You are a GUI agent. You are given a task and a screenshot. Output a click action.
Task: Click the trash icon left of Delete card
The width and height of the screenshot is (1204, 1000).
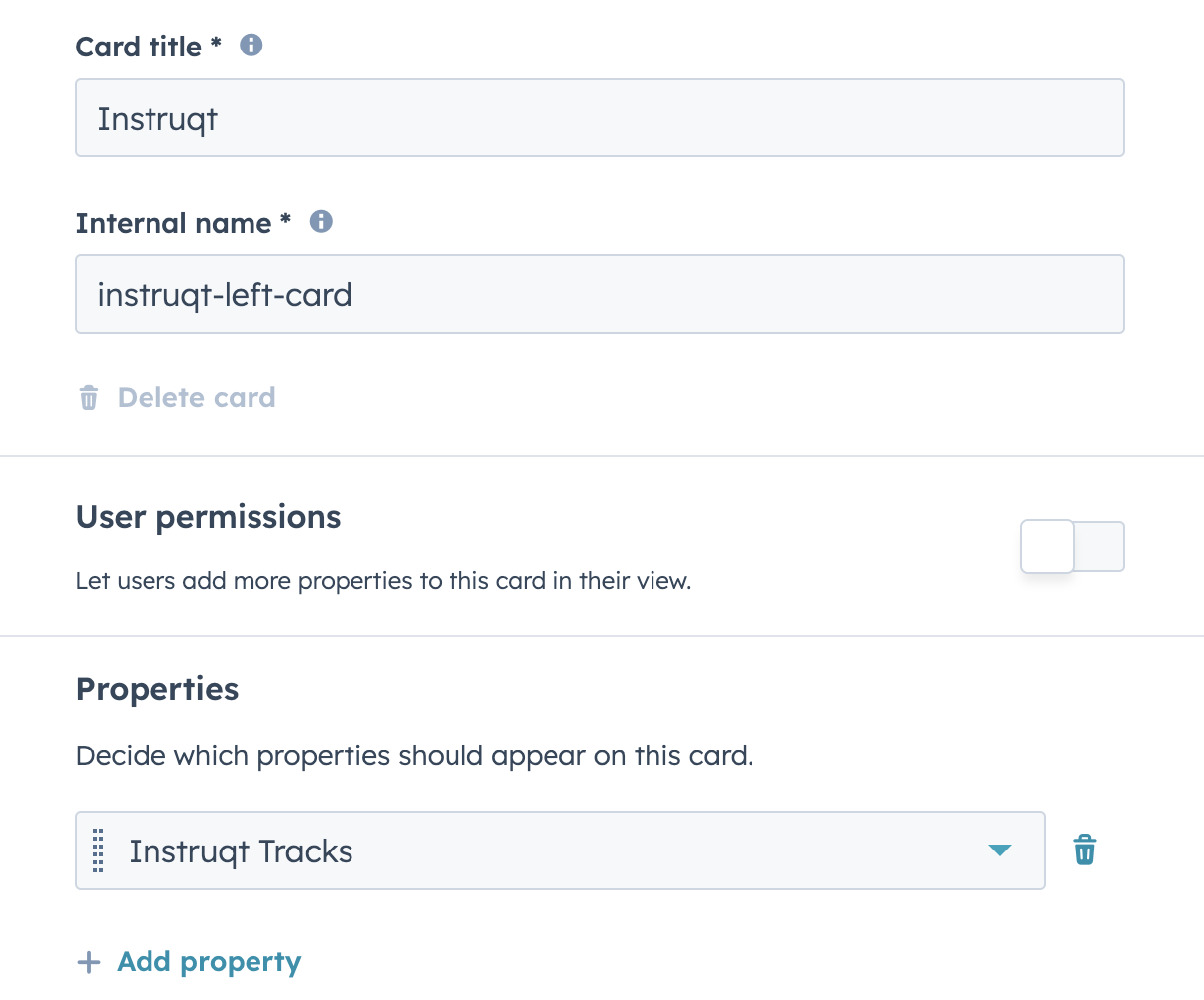click(89, 398)
